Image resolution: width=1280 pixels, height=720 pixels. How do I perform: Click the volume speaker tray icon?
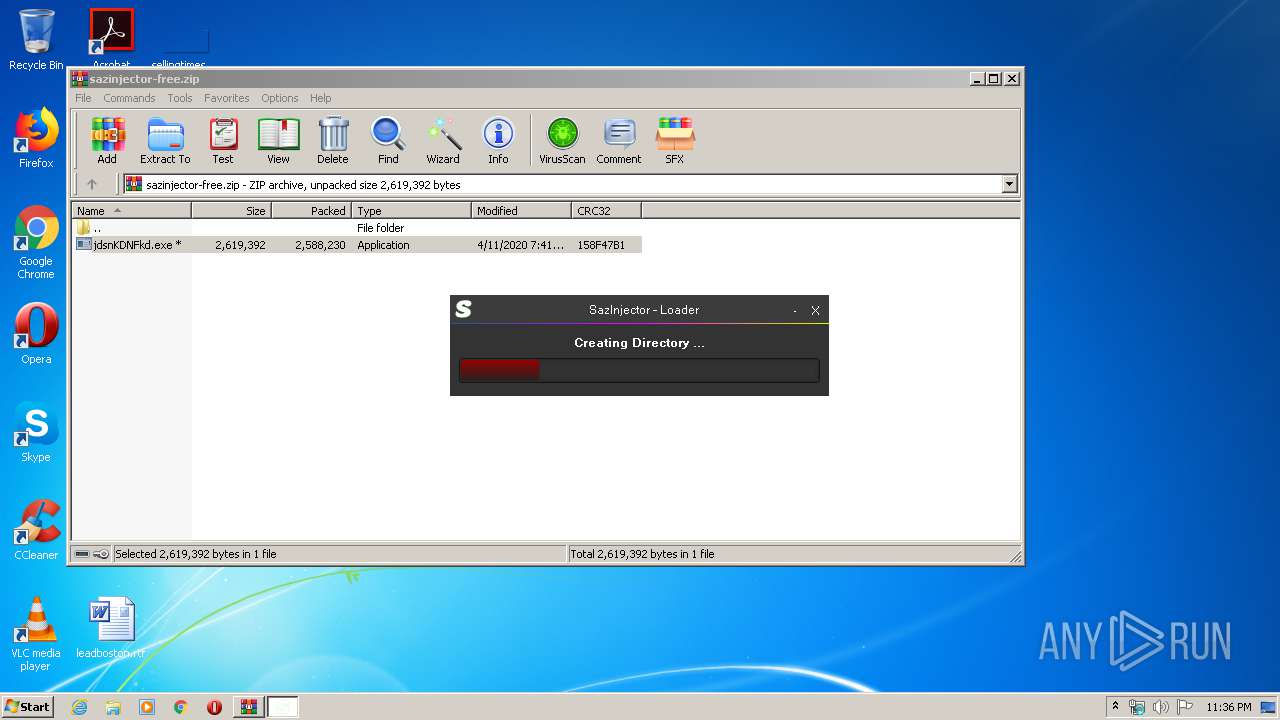(x=1160, y=707)
